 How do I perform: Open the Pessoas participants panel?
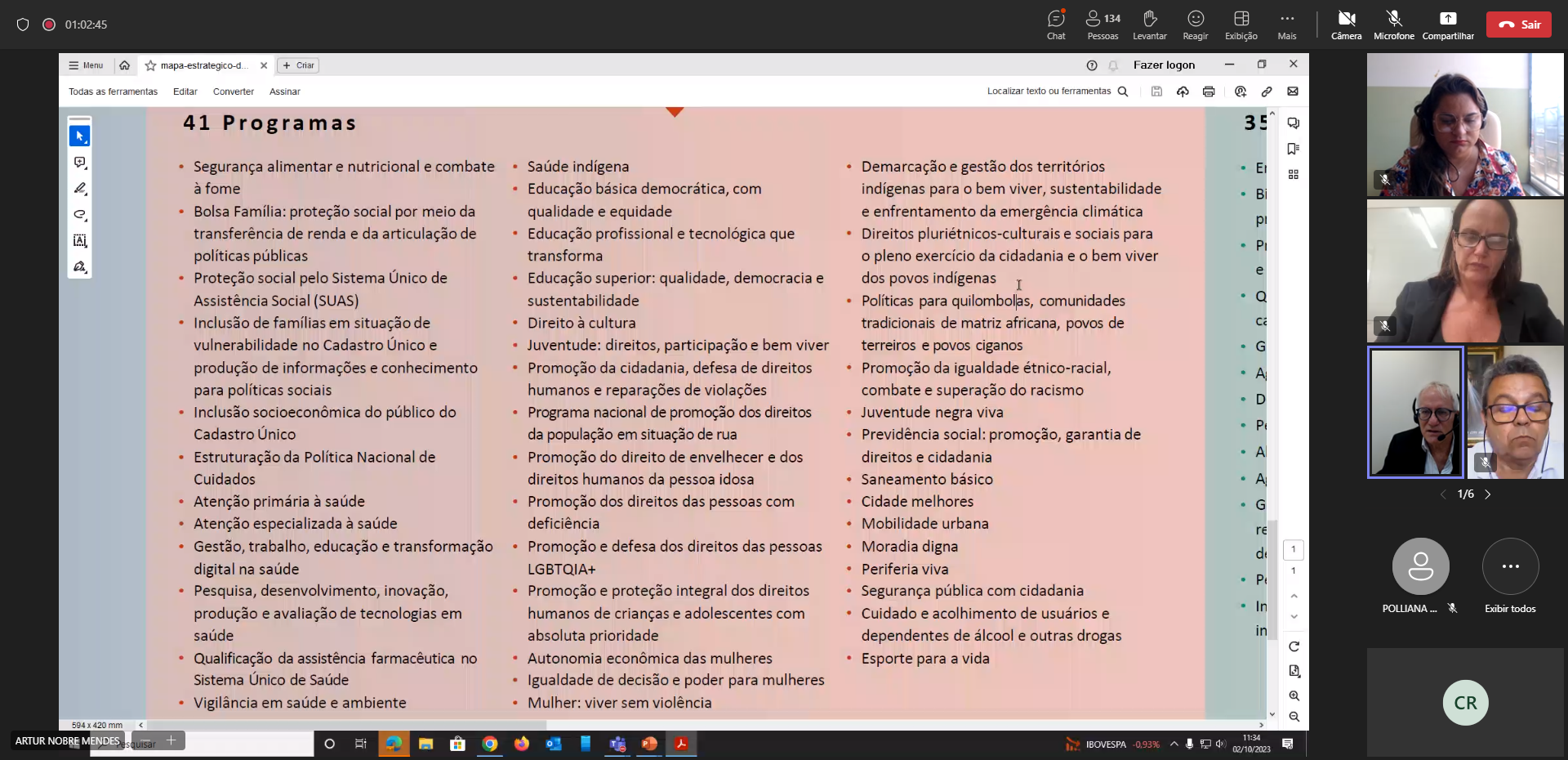coord(1102,25)
